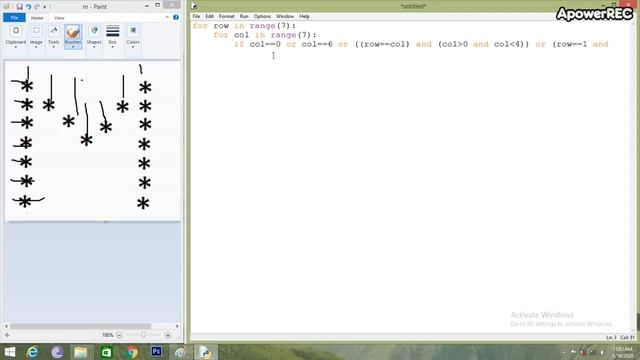Click the Undo arrow in Paint's title bar

click(x=28, y=7)
